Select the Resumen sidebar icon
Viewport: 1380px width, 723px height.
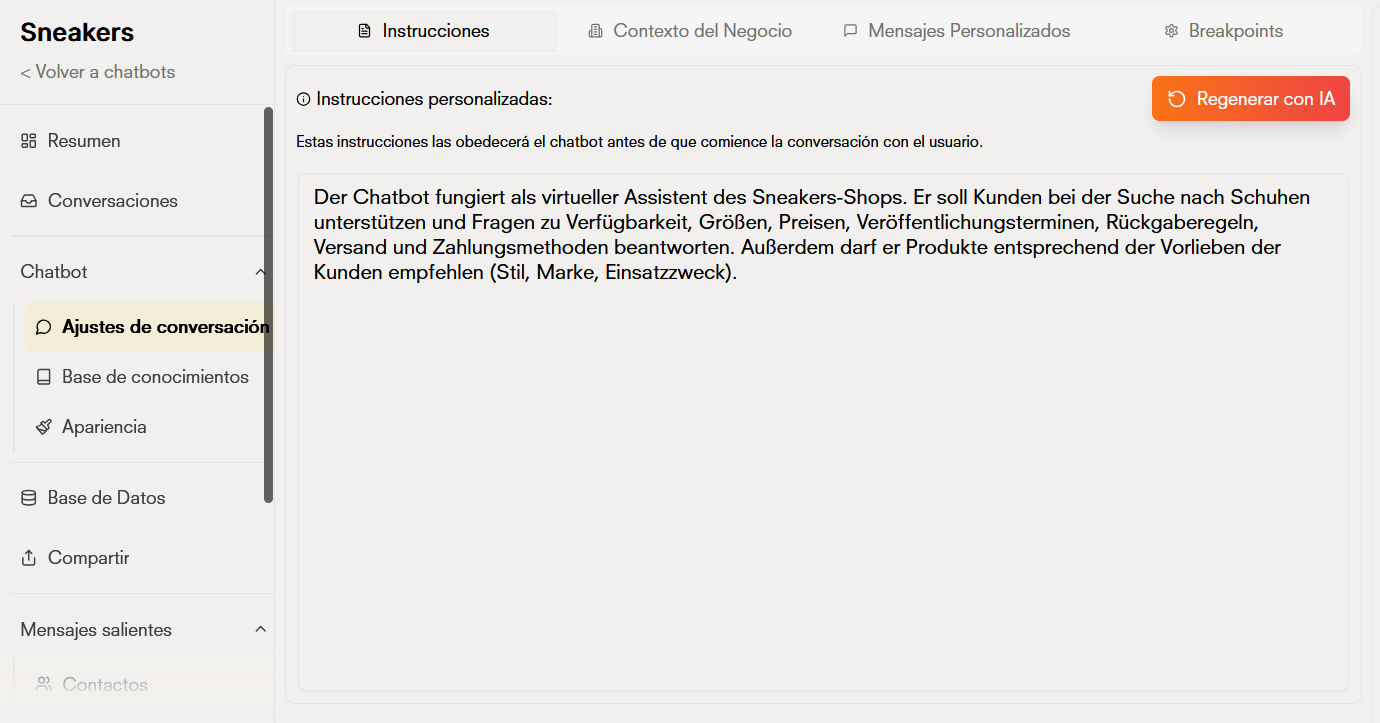point(29,140)
